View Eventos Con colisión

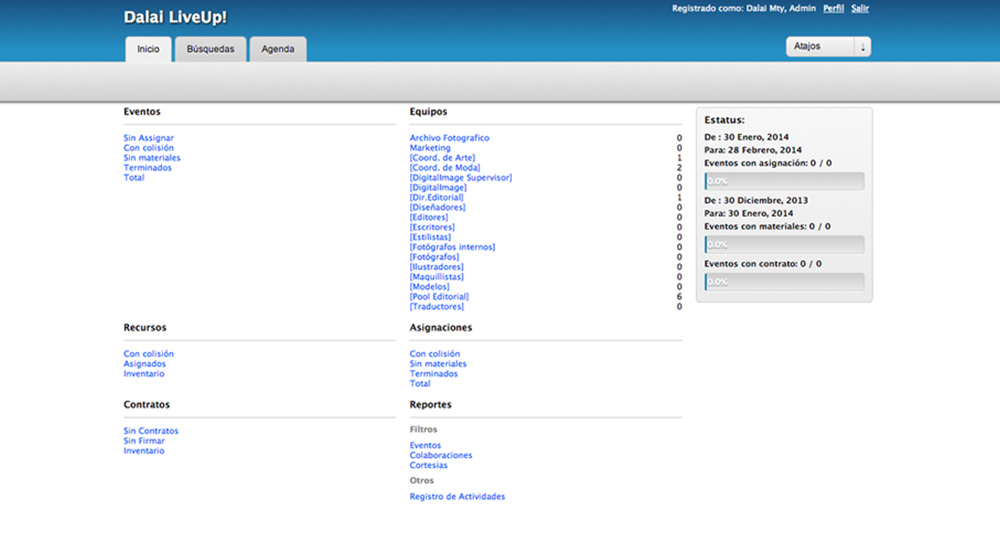pos(148,148)
